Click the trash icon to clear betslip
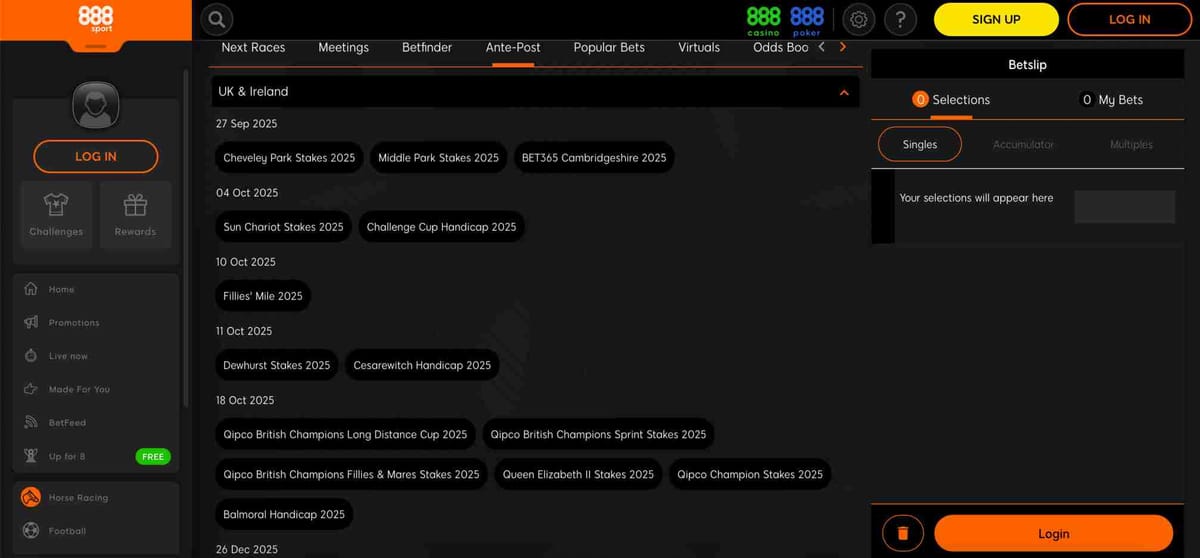The width and height of the screenshot is (1200, 558). pyautogui.click(x=903, y=533)
